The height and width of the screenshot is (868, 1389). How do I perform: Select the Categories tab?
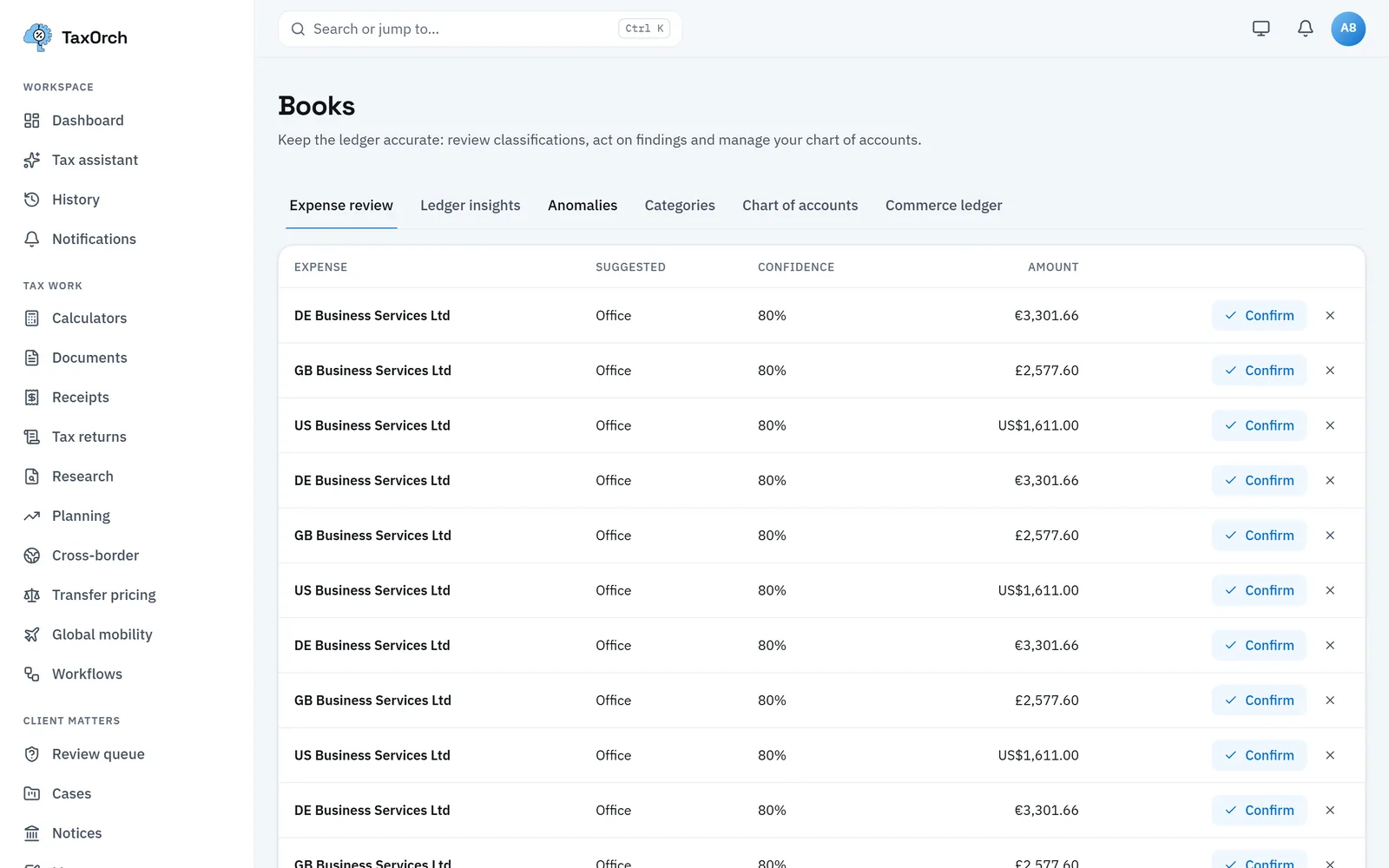click(x=680, y=206)
